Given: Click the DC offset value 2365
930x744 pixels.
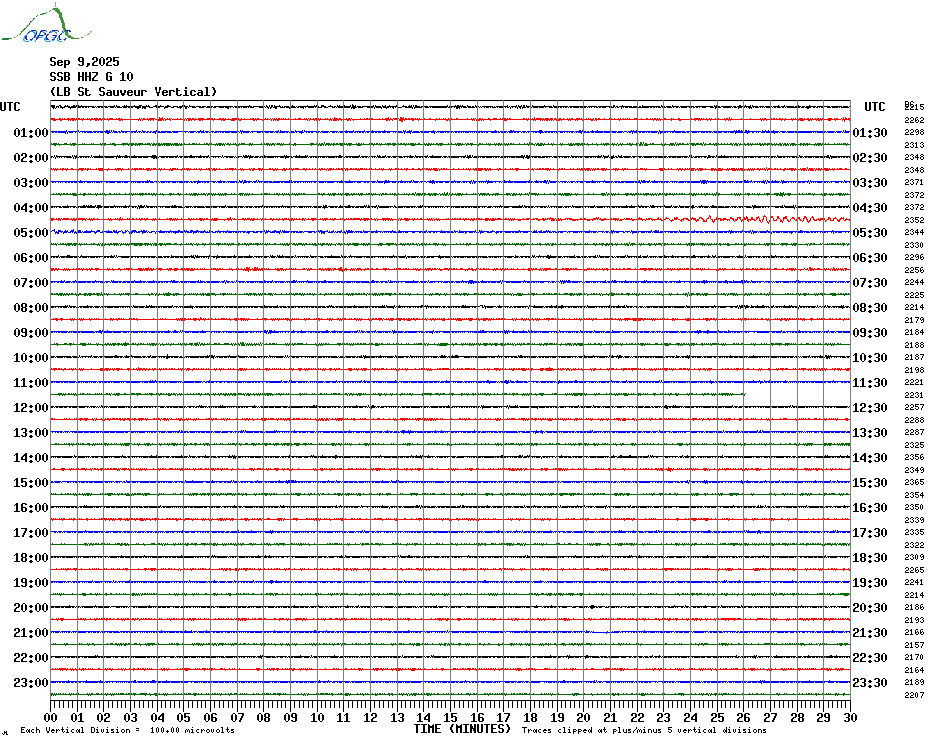Looking at the screenshot, I should coord(914,482).
